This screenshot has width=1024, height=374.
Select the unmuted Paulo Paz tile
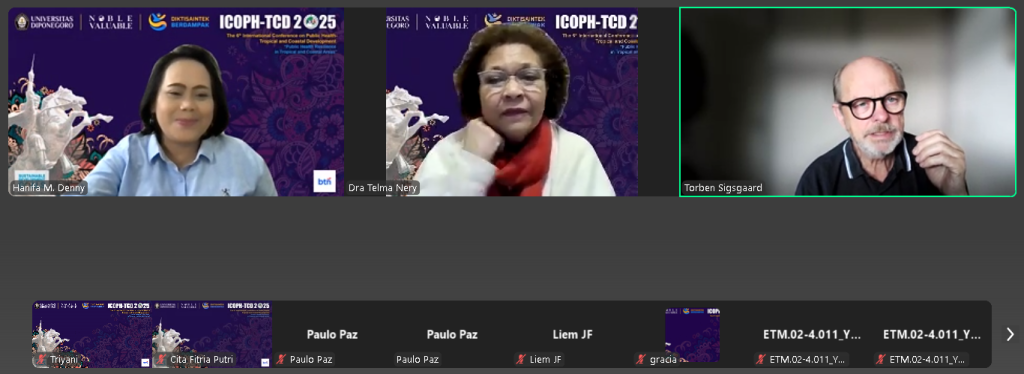452,334
